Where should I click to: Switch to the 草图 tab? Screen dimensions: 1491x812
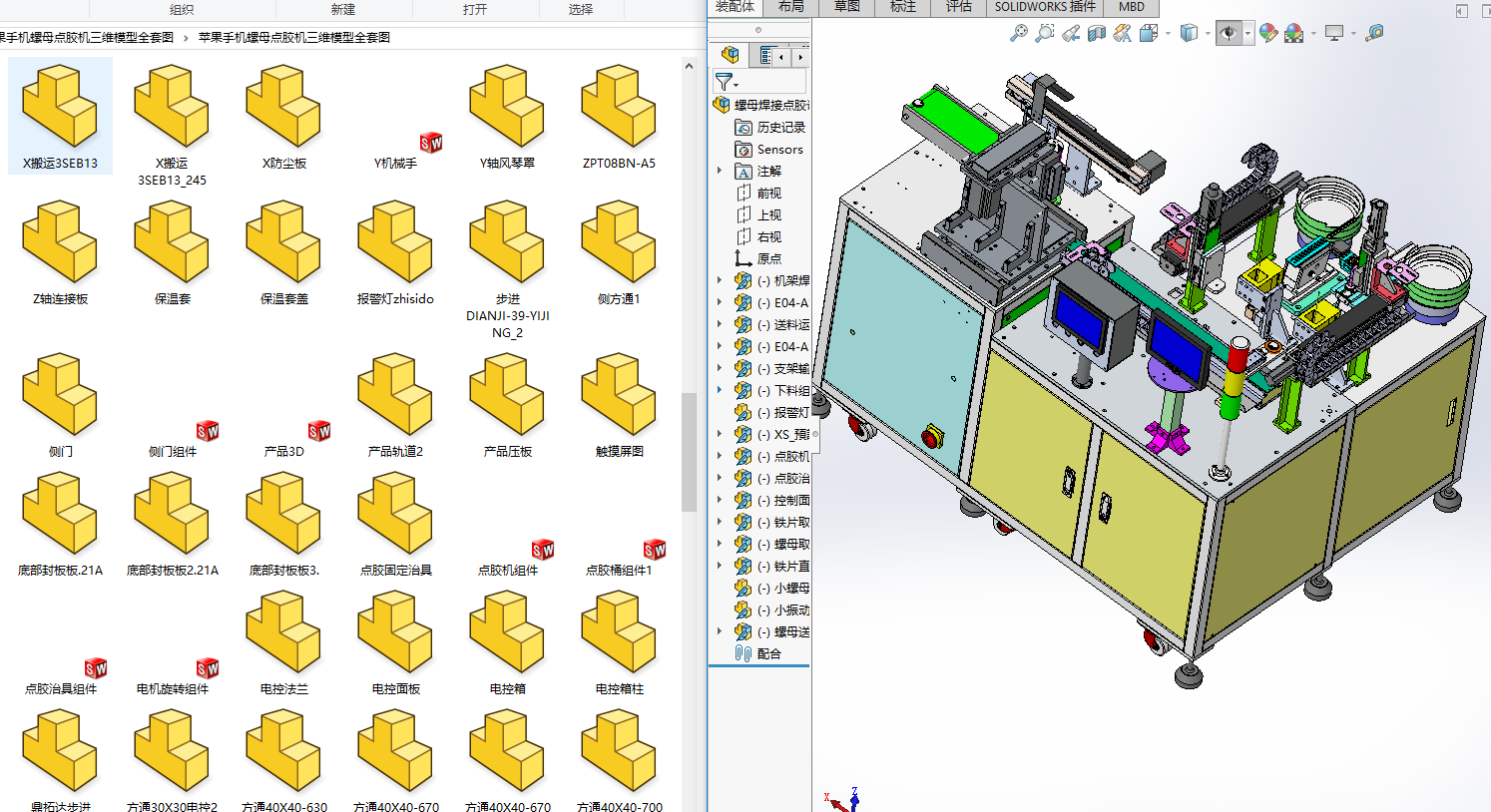[x=847, y=7]
